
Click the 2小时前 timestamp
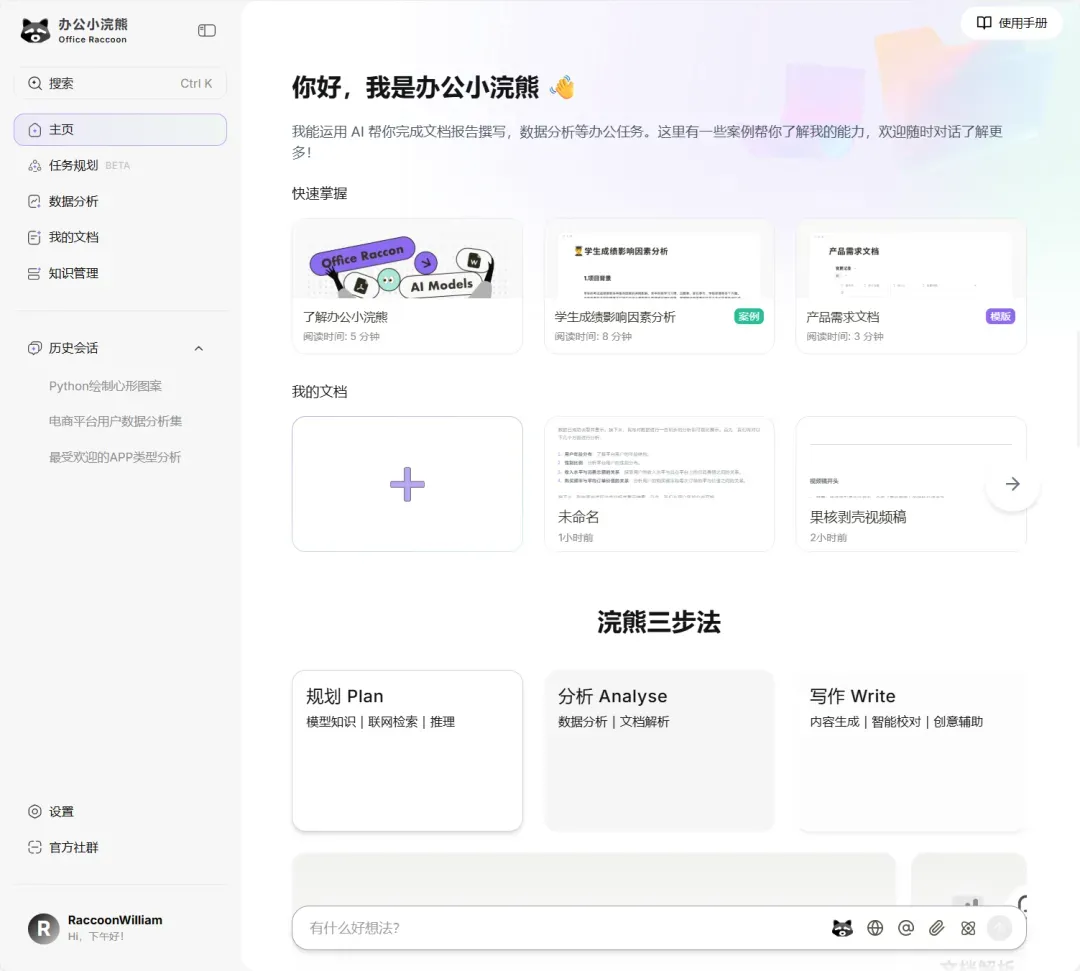point(829,537)
